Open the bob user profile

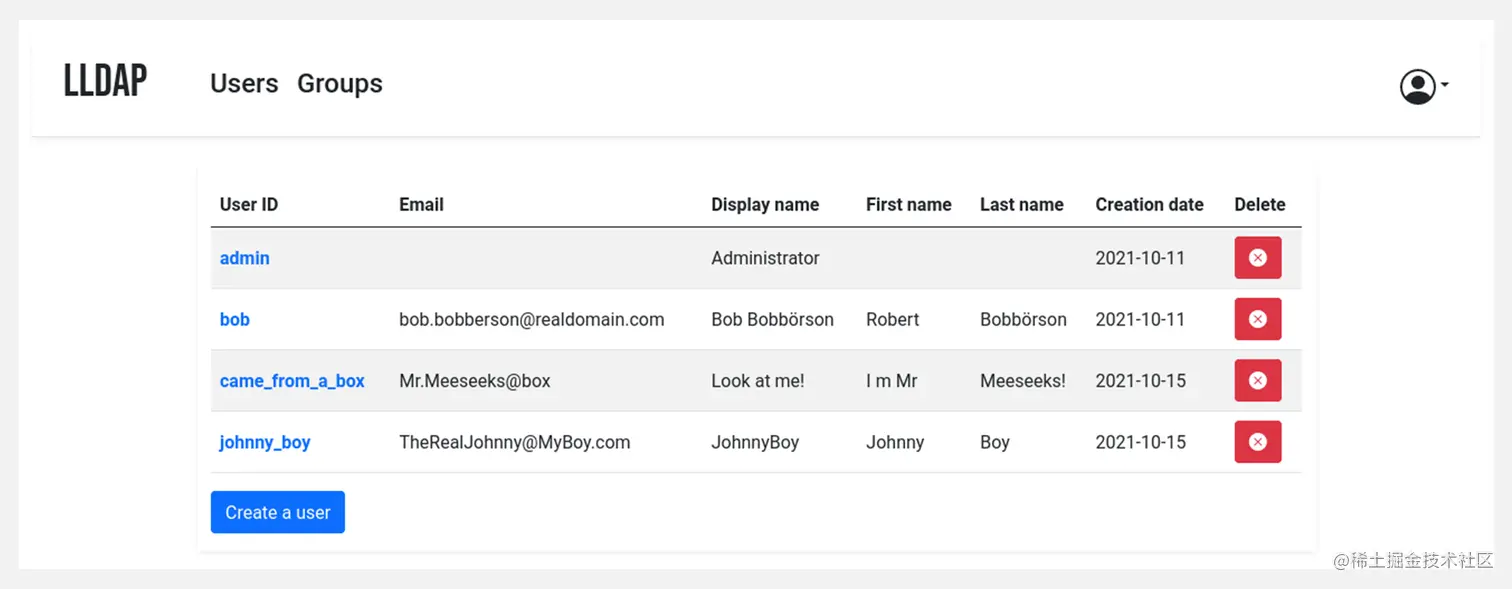click(235, 319)
